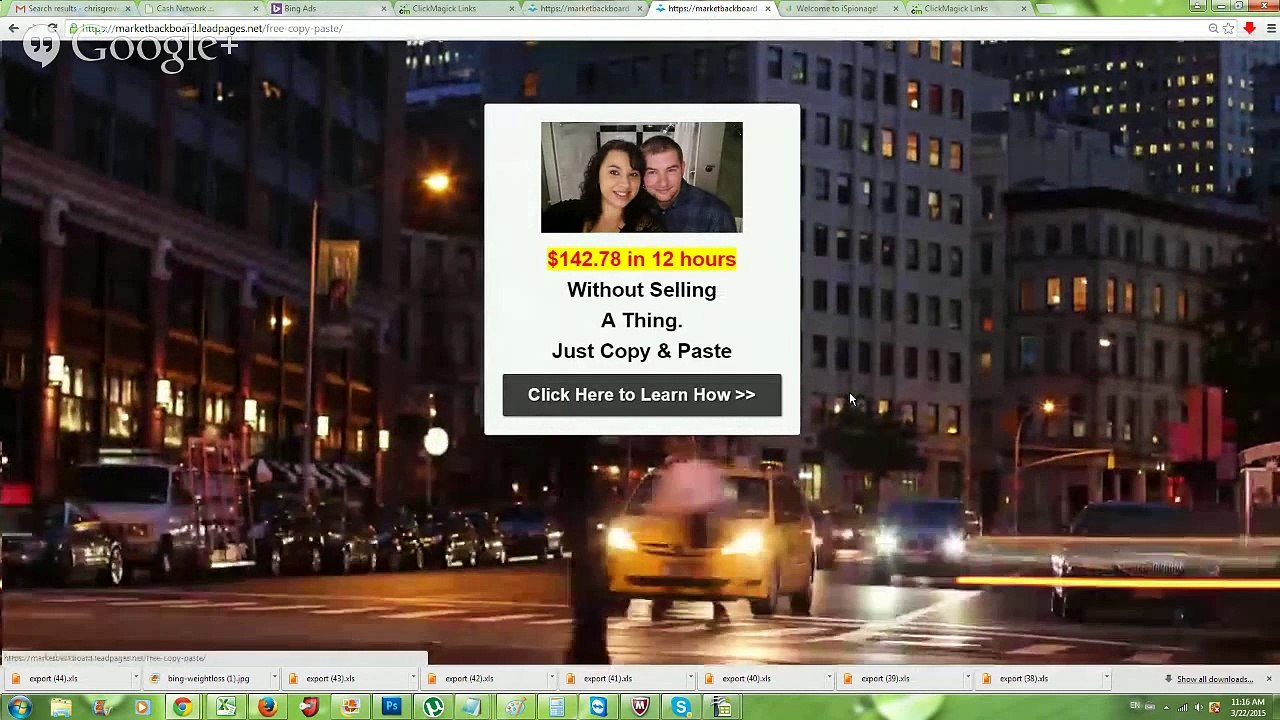This screenshot has height=720, width=1280.
Task: Click the red download extension icon
Action: (1249, 28)
